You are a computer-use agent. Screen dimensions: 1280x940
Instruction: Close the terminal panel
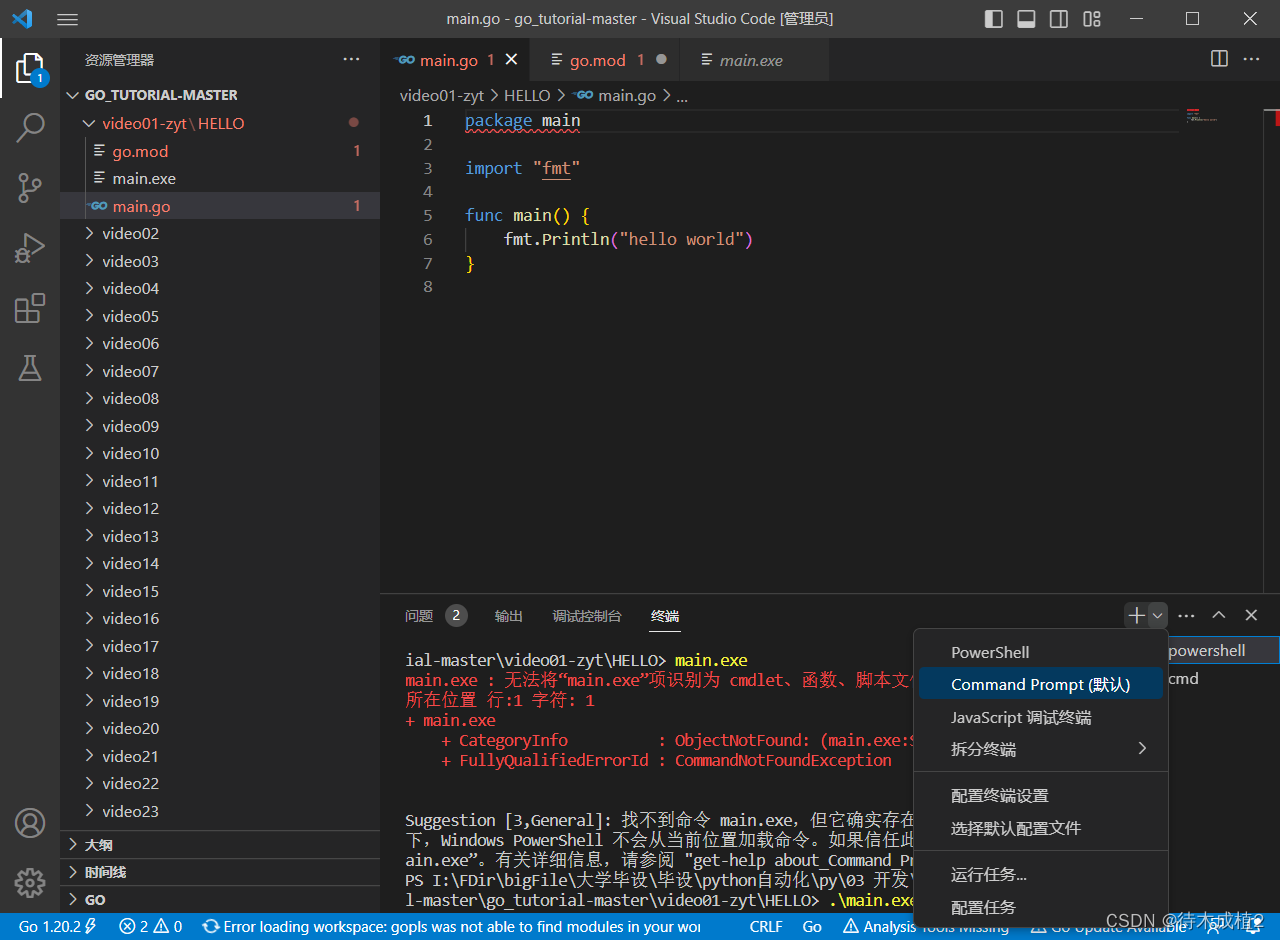(x=1251, y=615)
